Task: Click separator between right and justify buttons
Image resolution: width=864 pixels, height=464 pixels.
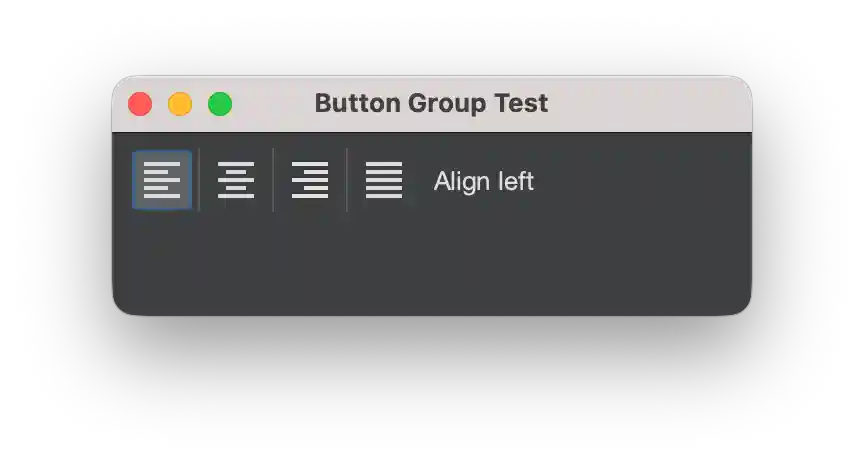Action: click(347, 180)
